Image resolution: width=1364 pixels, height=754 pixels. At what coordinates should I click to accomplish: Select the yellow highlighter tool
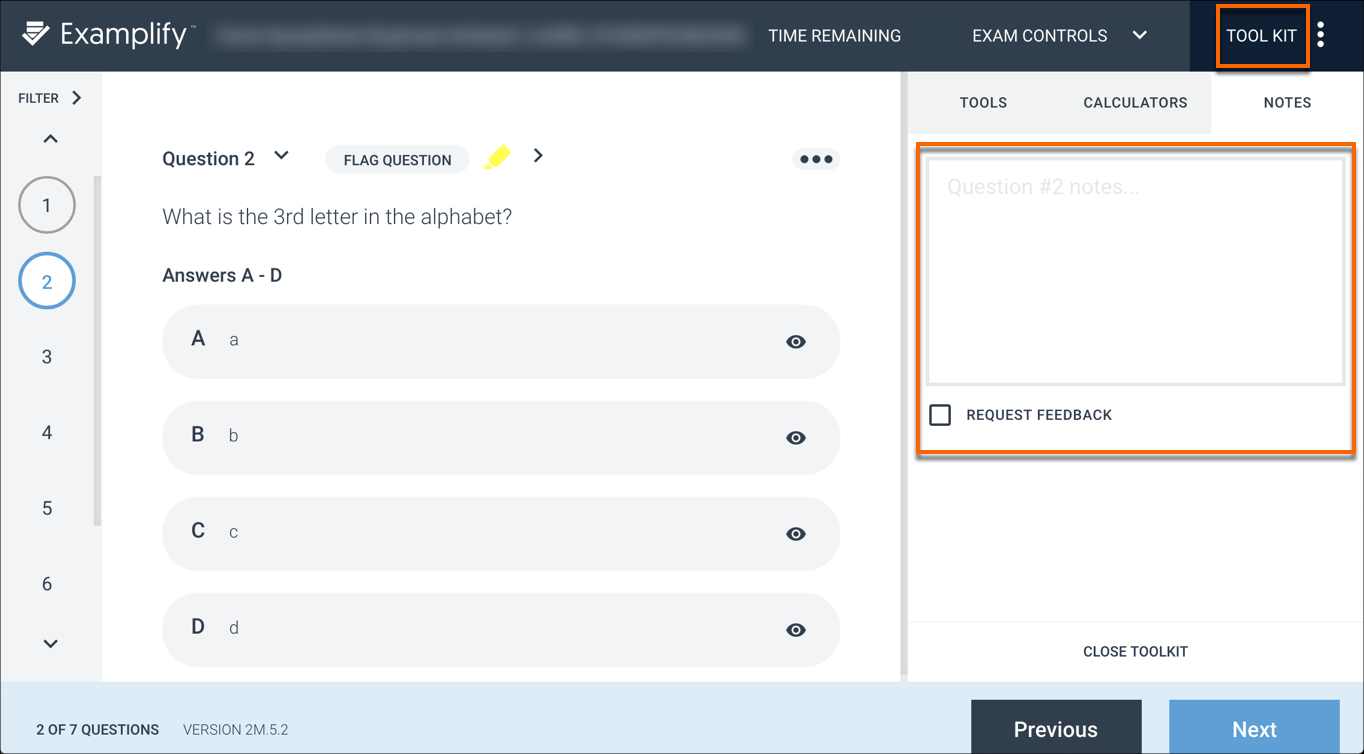coord(497,156)
